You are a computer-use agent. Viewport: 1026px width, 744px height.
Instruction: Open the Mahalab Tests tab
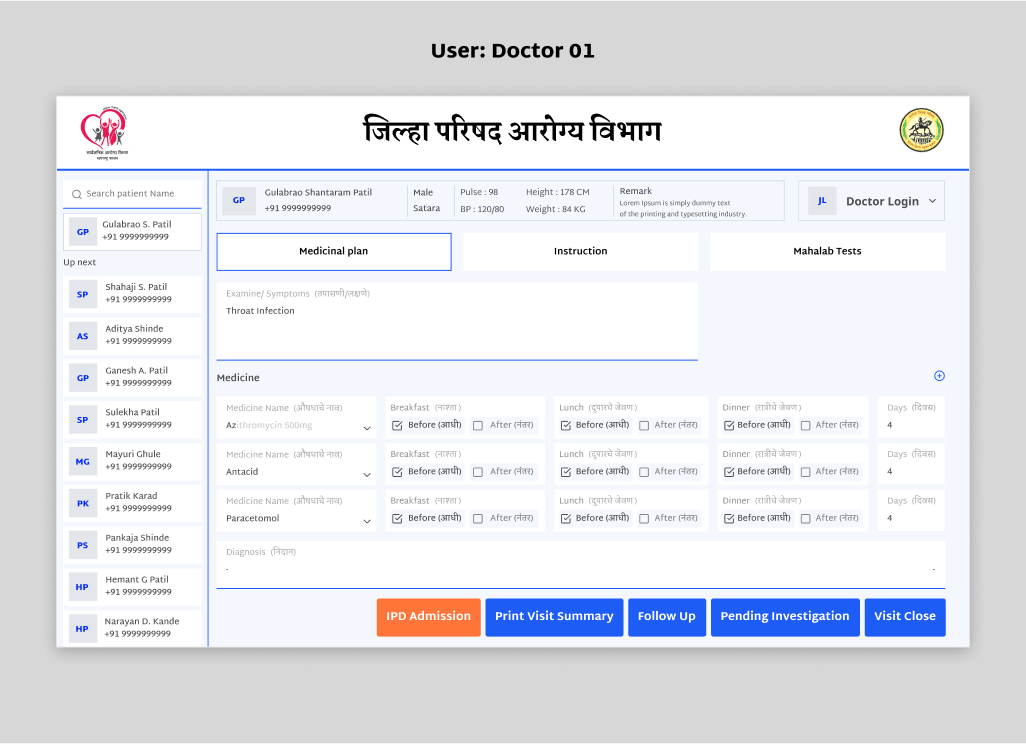[826, 252]
